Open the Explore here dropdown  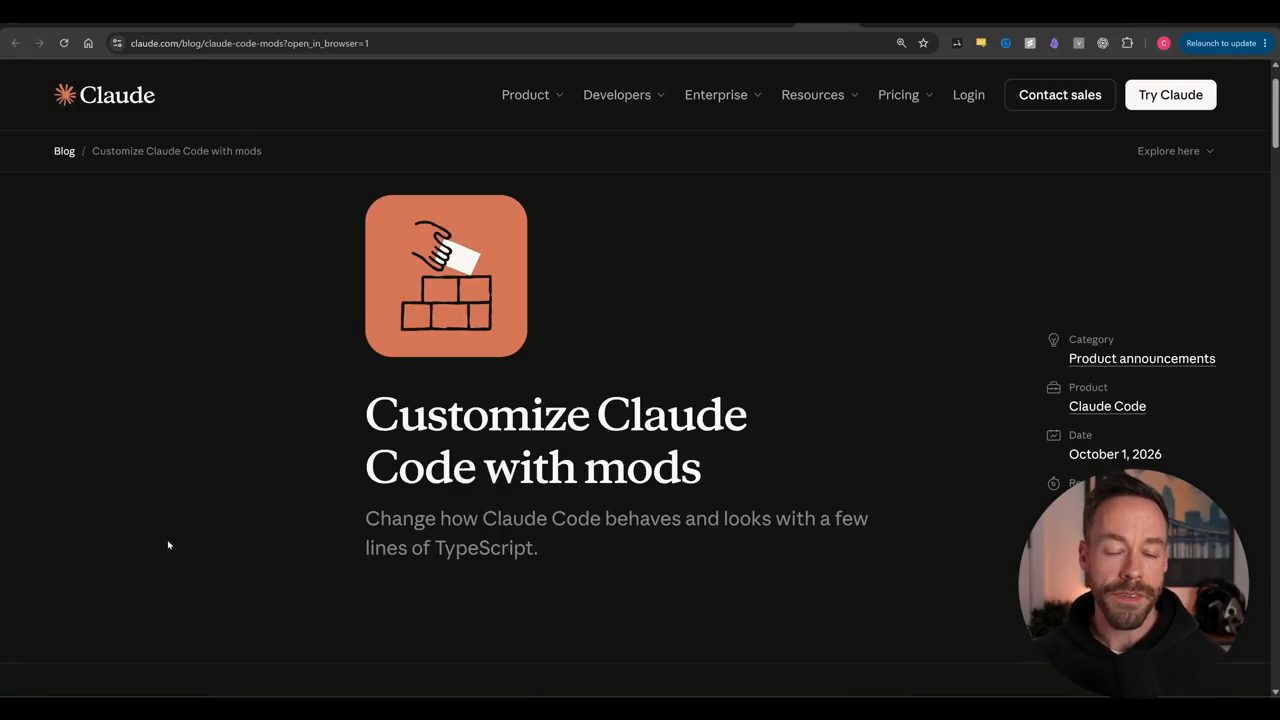click(x=1176, y=151)
